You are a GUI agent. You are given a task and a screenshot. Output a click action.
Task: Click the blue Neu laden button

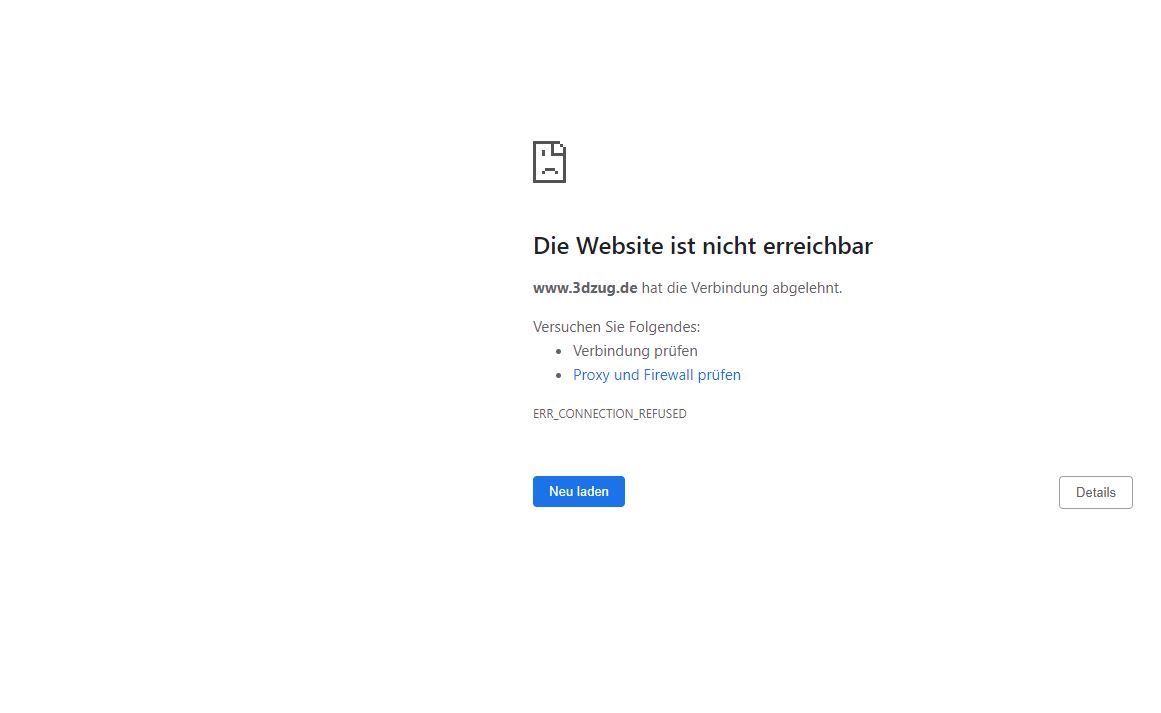pos(578,492)
